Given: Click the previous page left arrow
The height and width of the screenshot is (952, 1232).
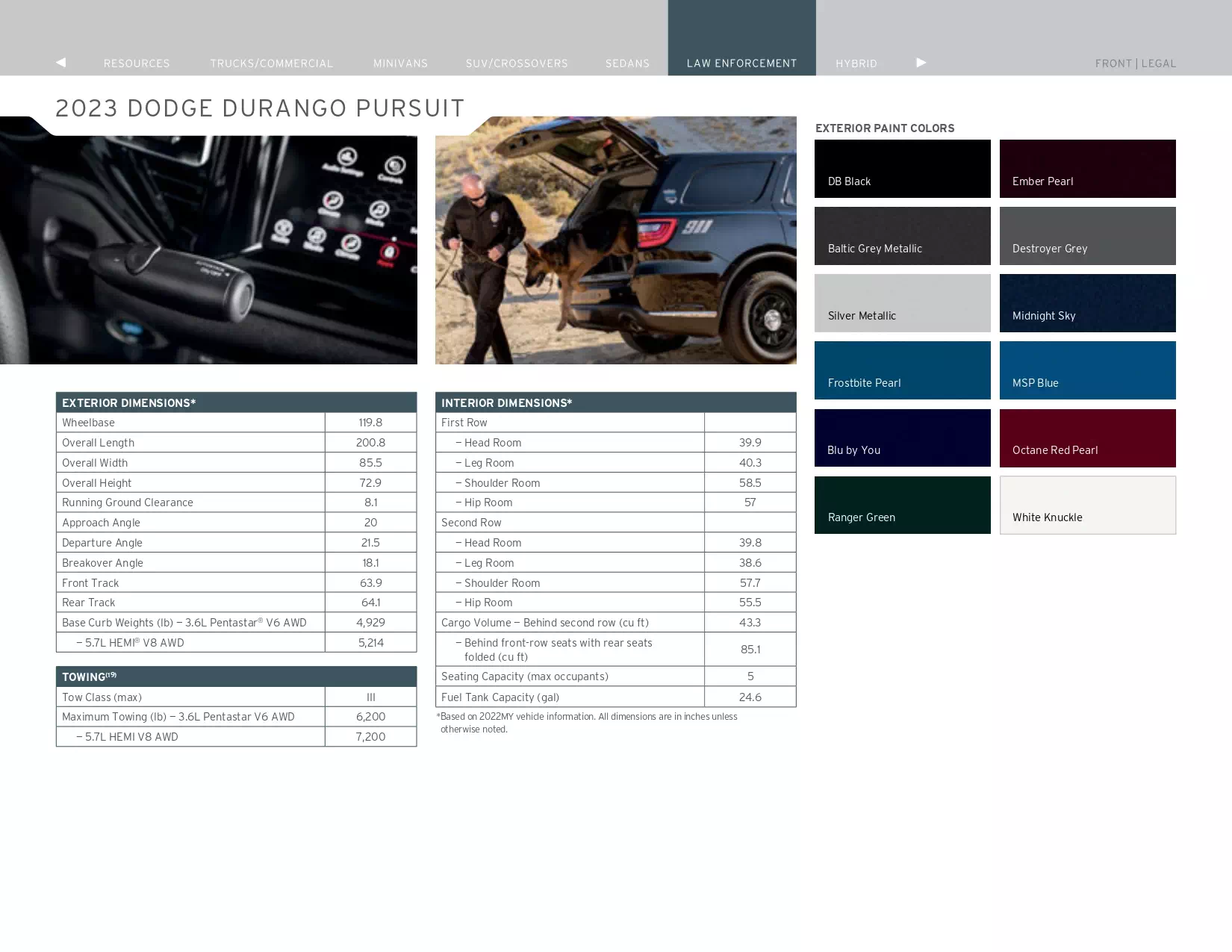Looking at the screenshot, I should tap(61, 63).
